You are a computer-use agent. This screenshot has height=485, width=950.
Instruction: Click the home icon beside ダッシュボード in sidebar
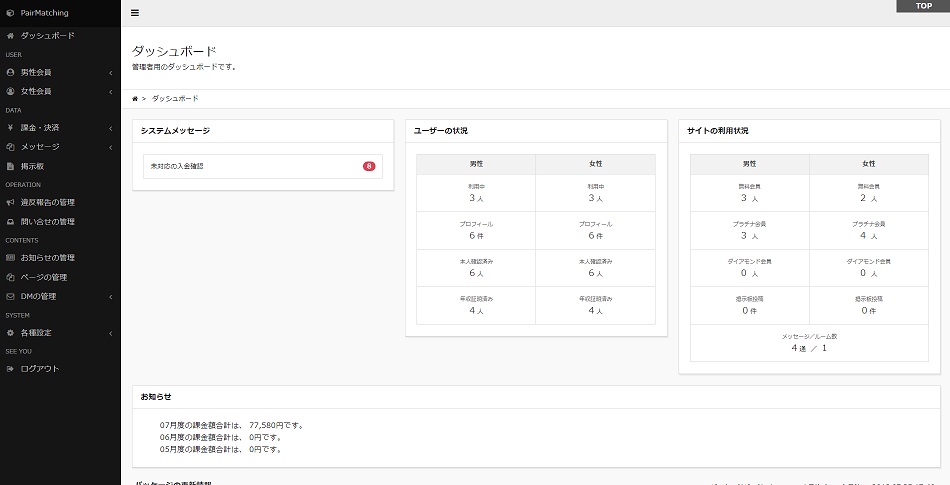pyautogui.click(x=10, y=36)
